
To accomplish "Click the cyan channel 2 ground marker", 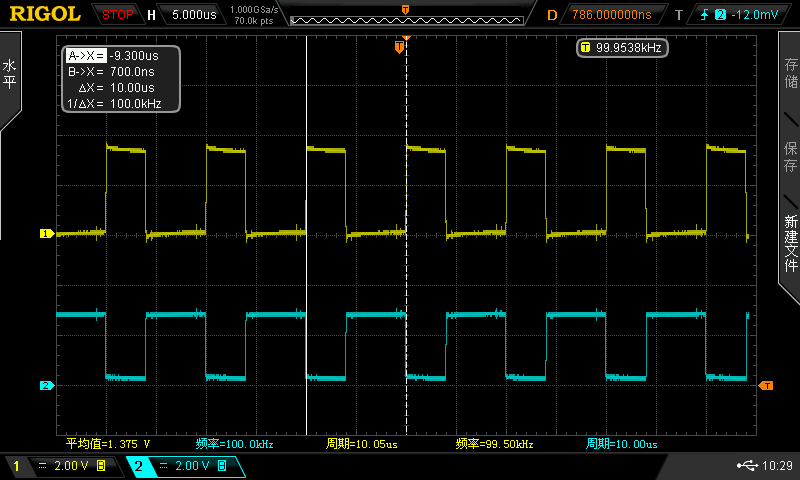I will pyautogui.click(x=45, y=385).
